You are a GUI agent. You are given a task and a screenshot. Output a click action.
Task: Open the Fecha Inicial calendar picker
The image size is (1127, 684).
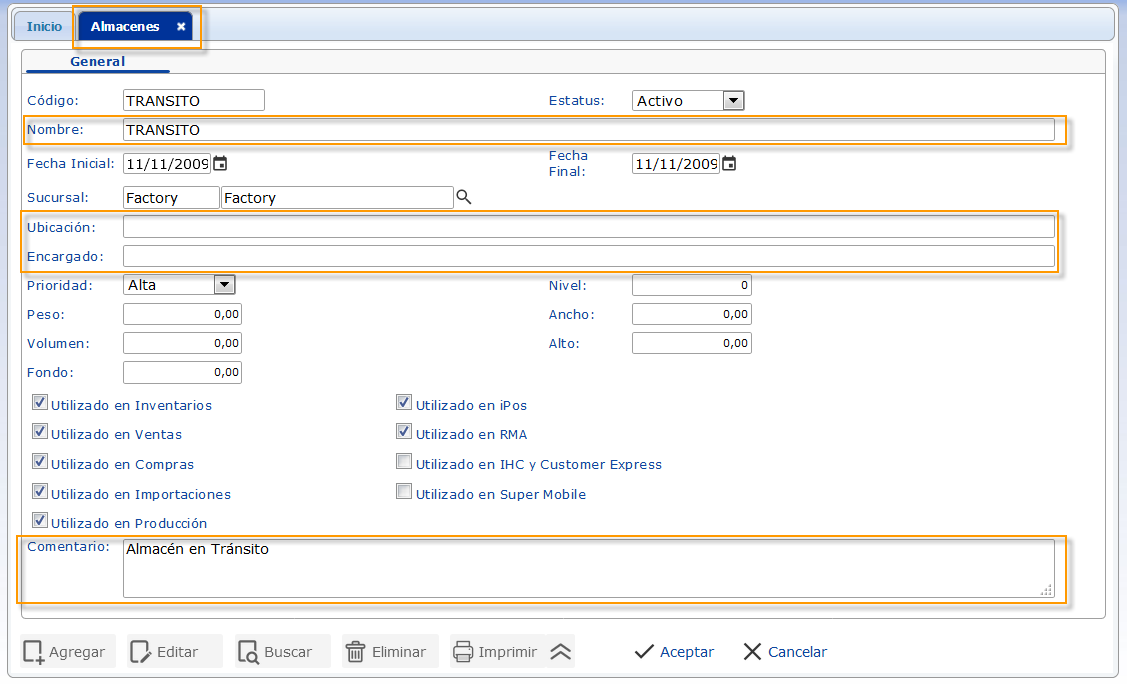pos(221,164)
